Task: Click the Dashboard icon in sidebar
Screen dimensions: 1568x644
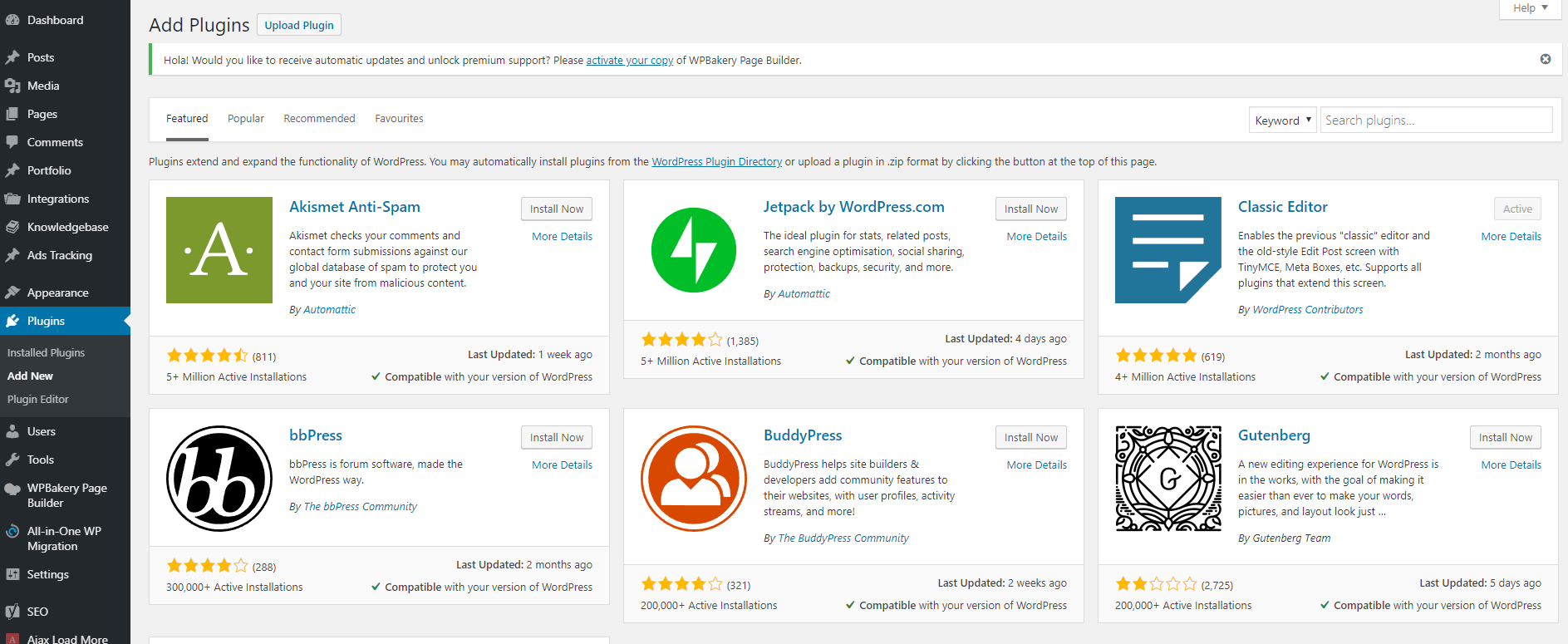Action: click(12, 20)
